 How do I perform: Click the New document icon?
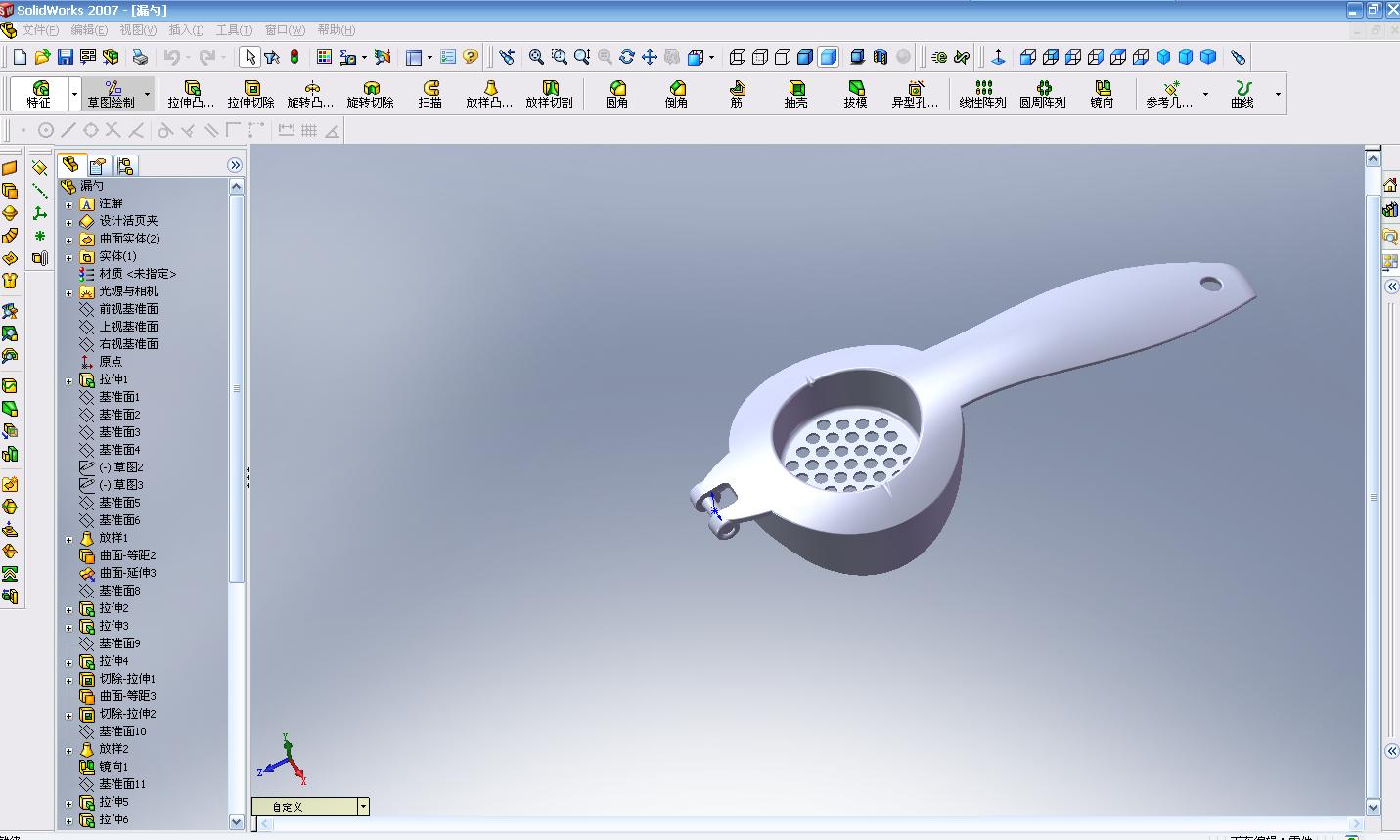click(20, 57)
